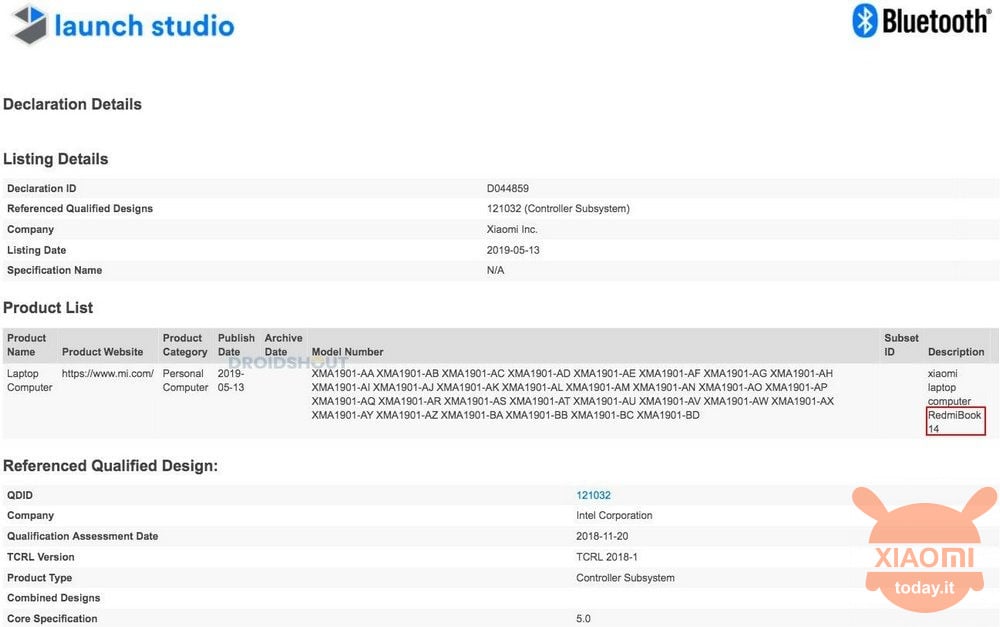The image size is (1000, 627).
Task: Select the declaration ID value D044859
Action: (x=508, y=188)
